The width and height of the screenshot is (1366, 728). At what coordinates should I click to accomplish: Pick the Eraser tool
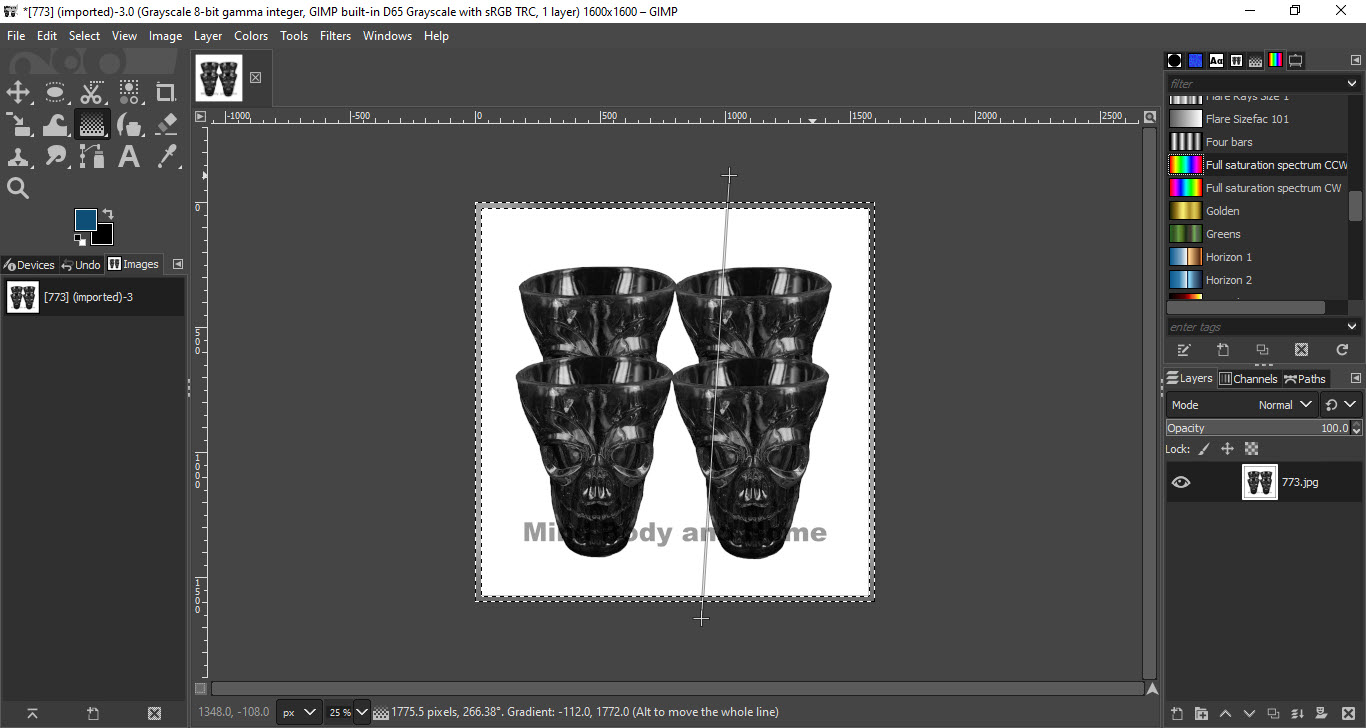[x=166, y=125]
